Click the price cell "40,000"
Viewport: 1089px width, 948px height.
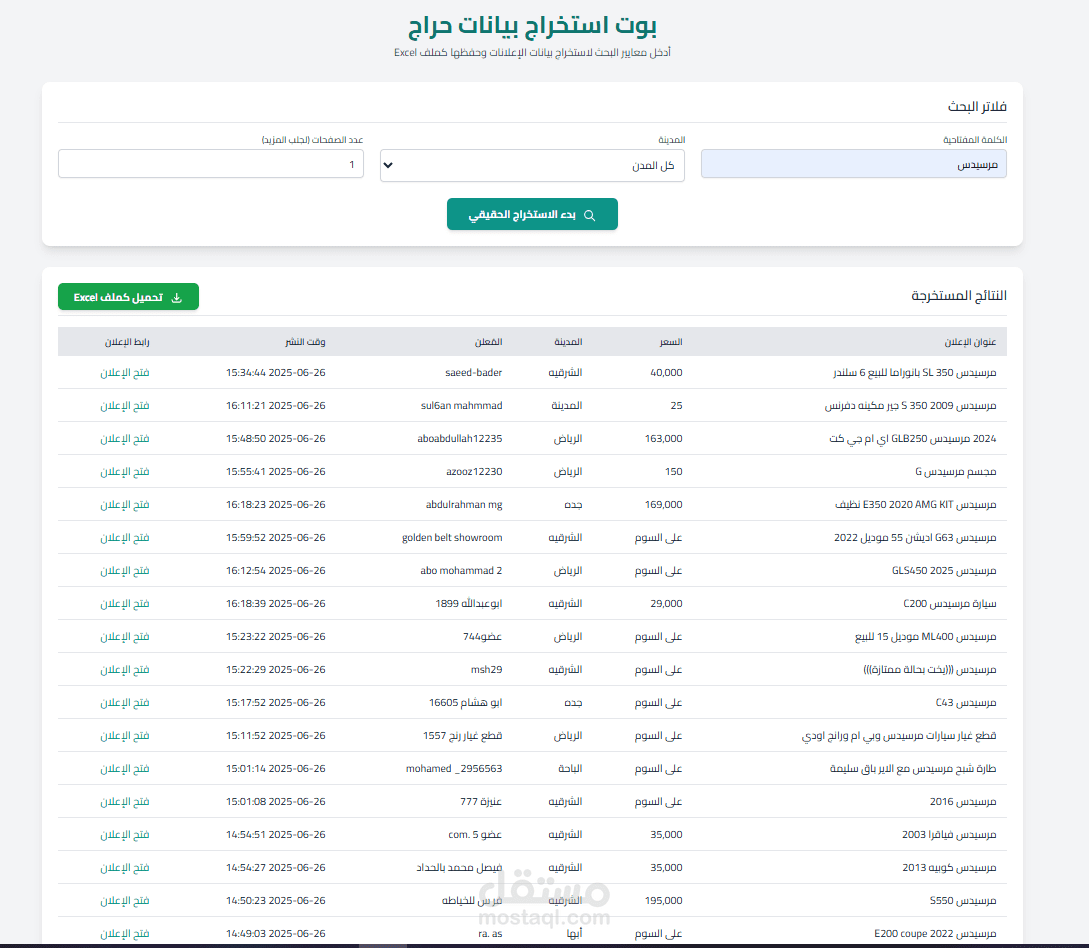(666, 373)
